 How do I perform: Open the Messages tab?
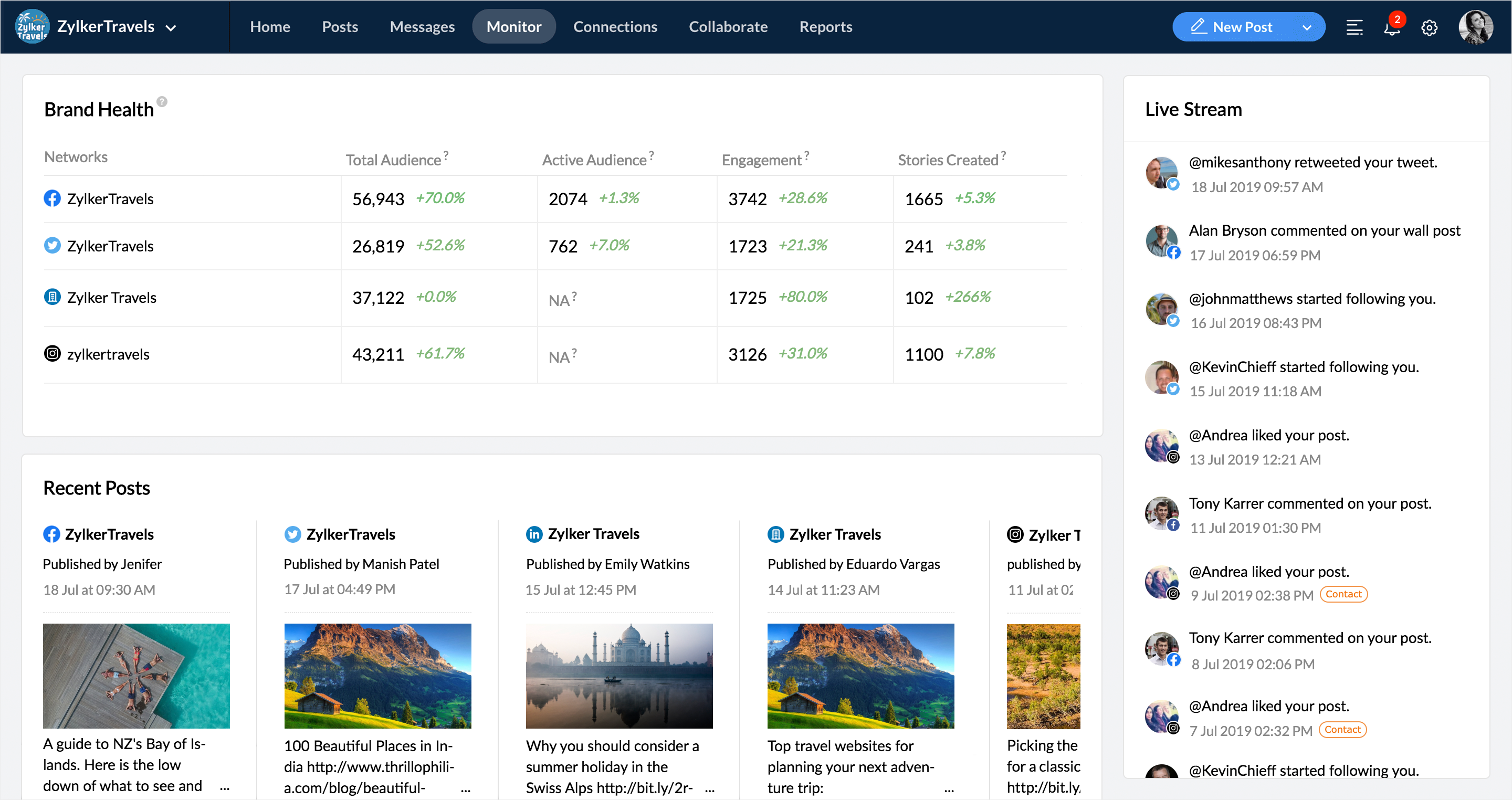[422, 27]
